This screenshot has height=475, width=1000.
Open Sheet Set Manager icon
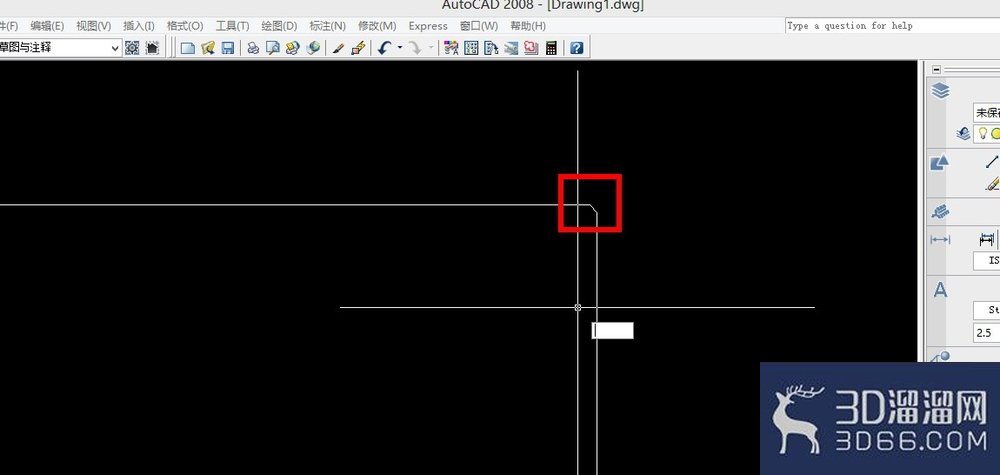pos(511,48)
